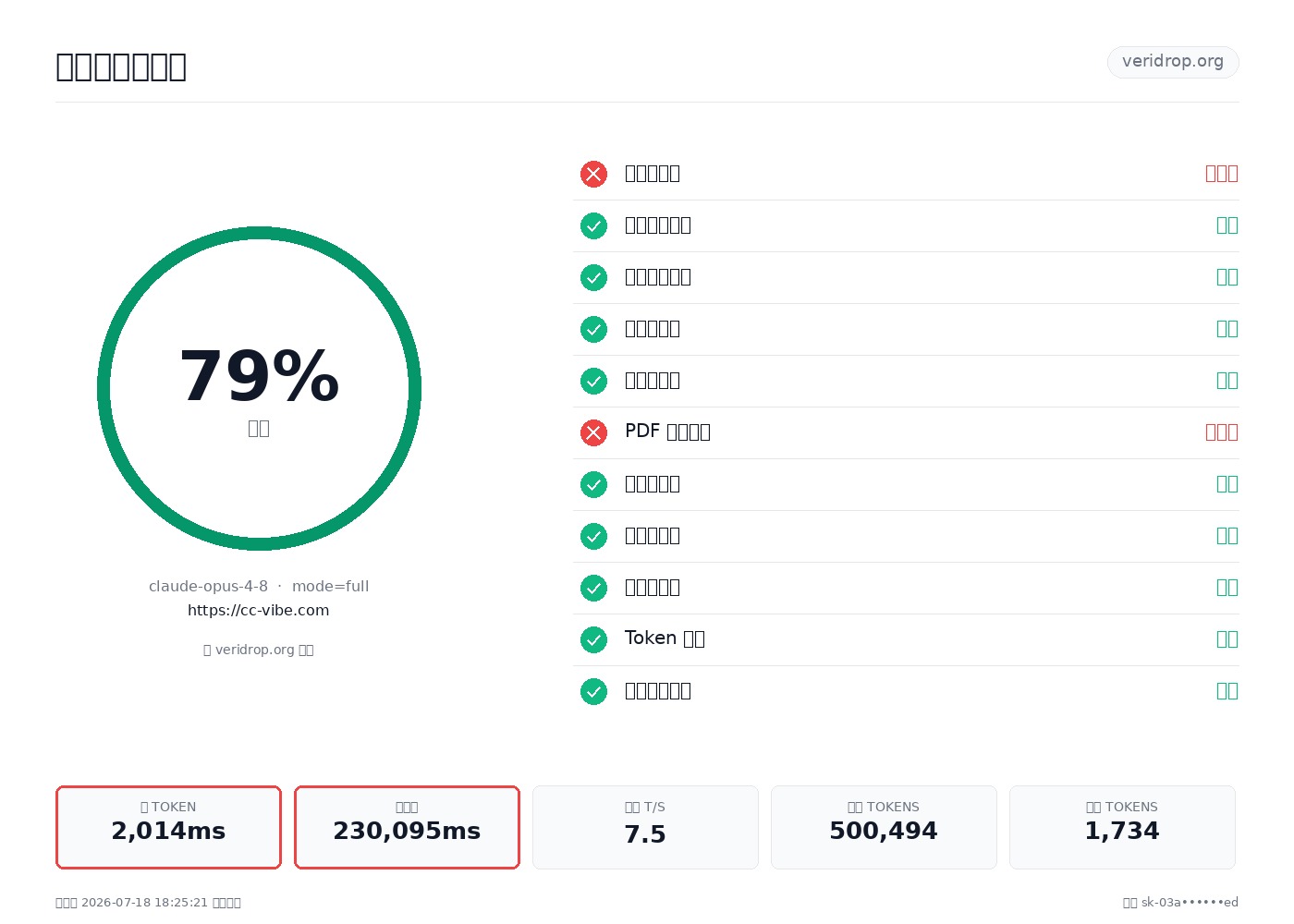The width and height of the screenshot is (1294, 924).
Task: Select the 500,494 TOKENS card
Action: click(x=884, y=827)
